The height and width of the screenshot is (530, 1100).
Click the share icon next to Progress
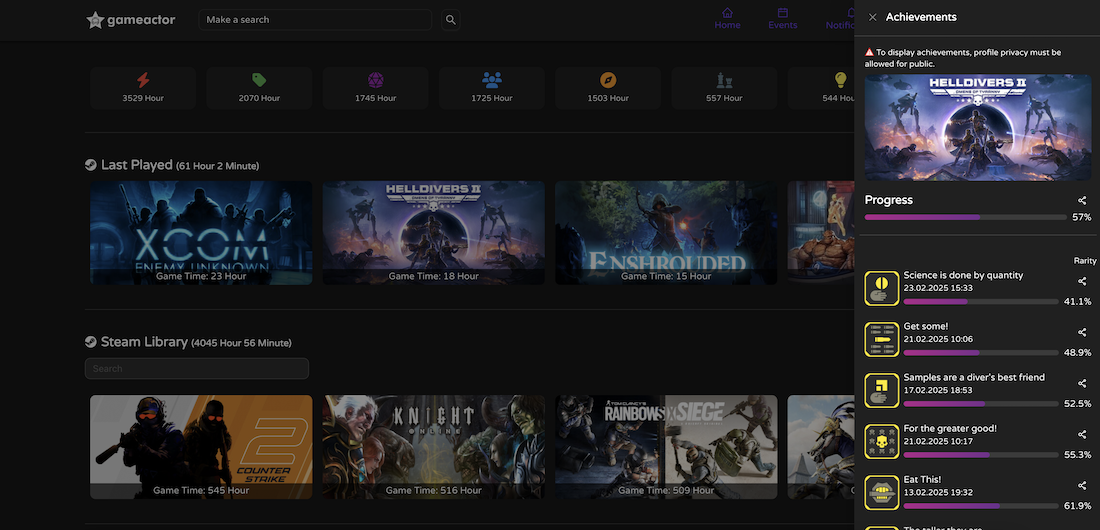[1082, 201]
